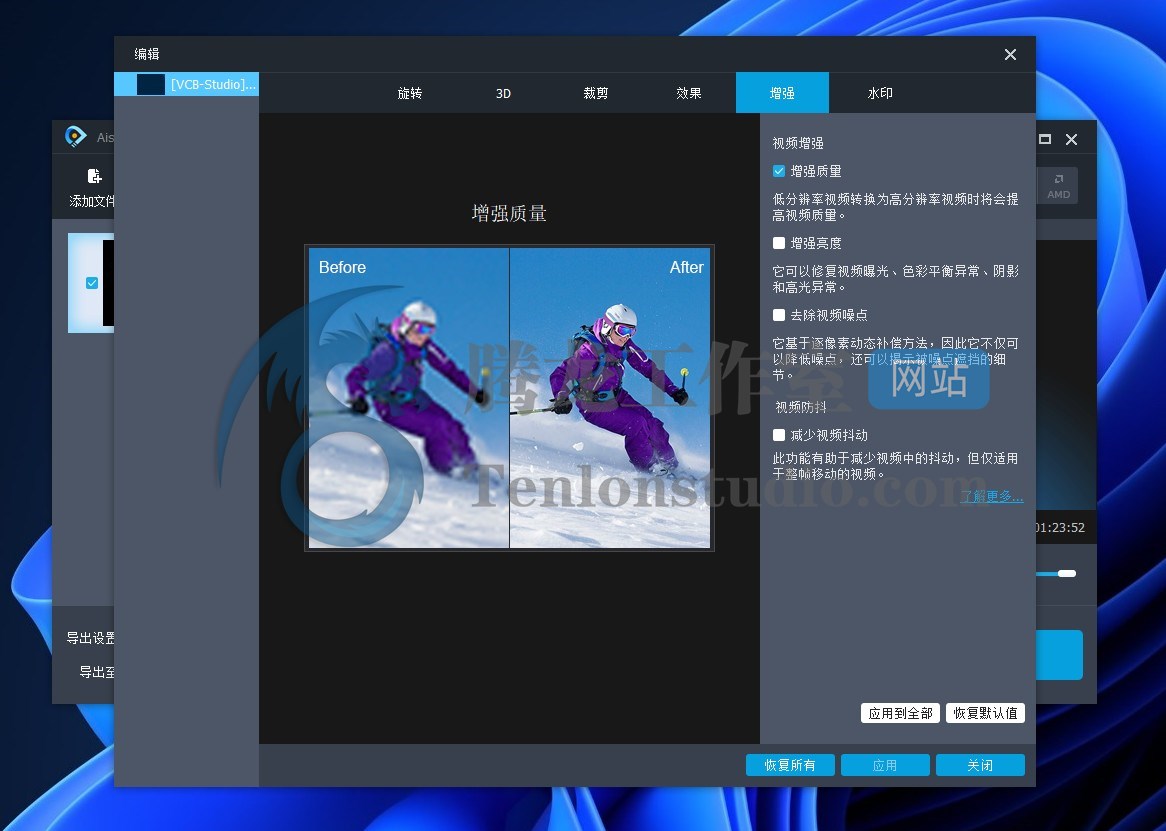Click the add file icon in the main window
Viewport: 1166px width, 831px height.
(94, 176)
